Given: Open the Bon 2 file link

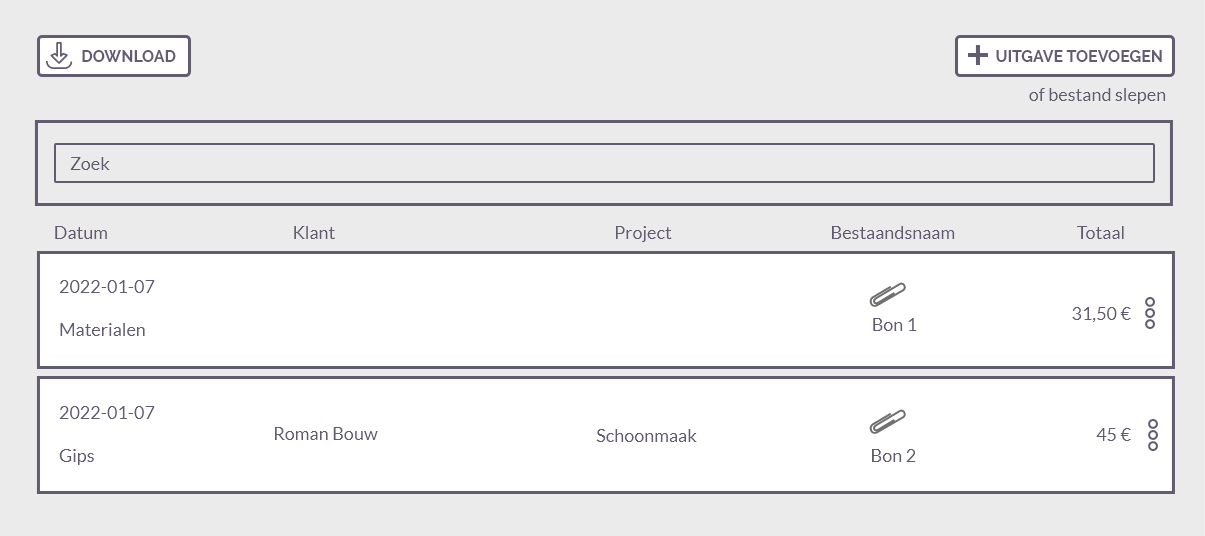Looking at the screenshot, I should 893,456.
